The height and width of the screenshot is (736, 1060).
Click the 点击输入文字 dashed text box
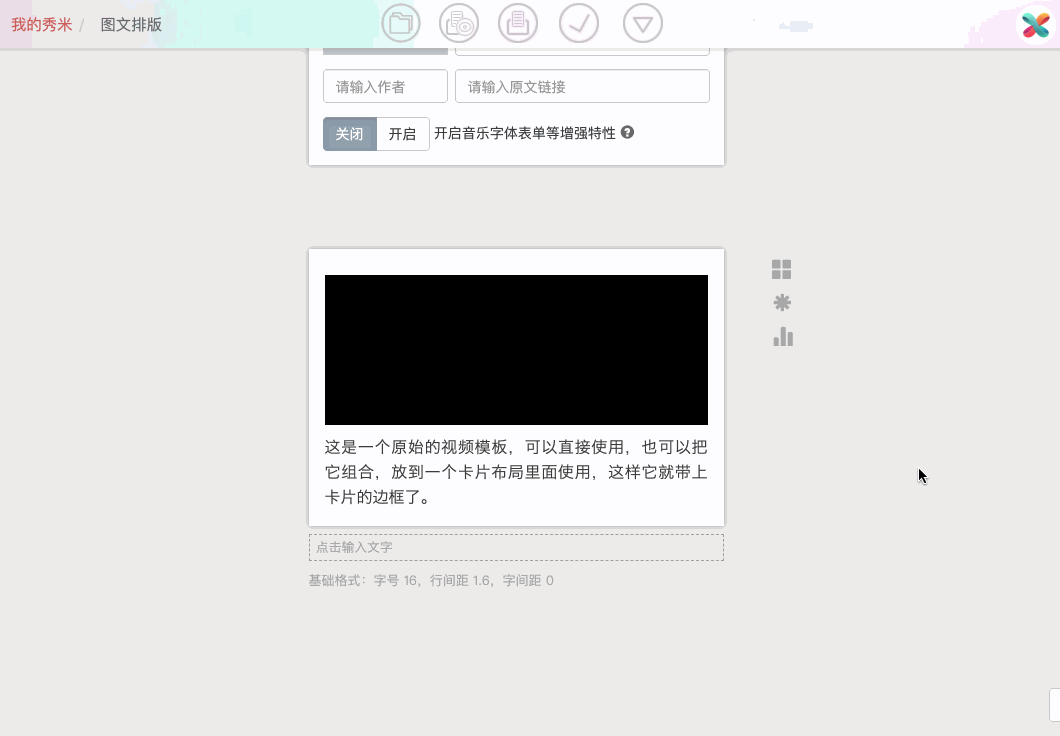pos(516,547)
